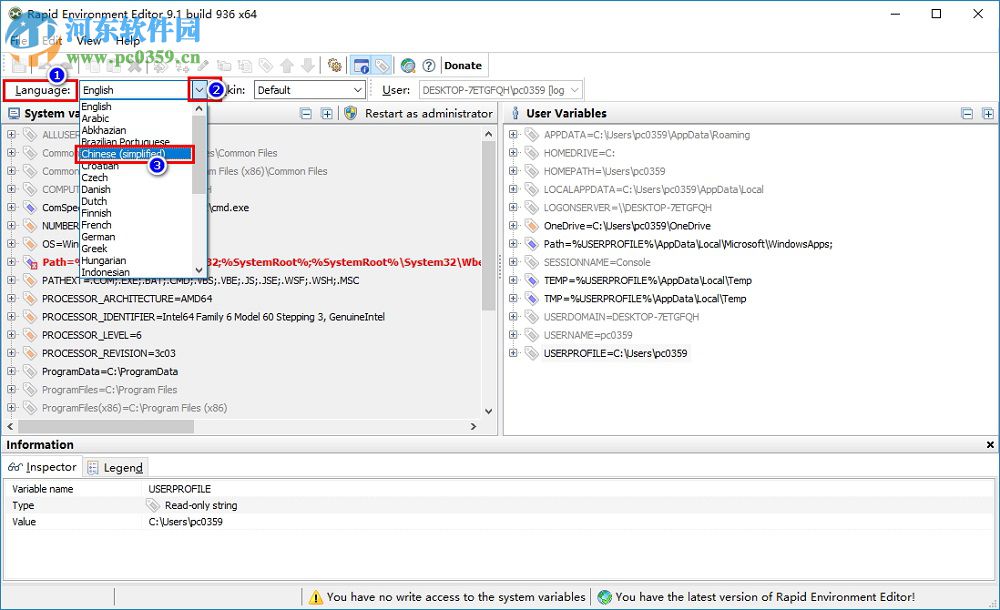Click the Donate button's adjacent globe icon
Viewport: 1000px width, 610px height.
[408, 65]
